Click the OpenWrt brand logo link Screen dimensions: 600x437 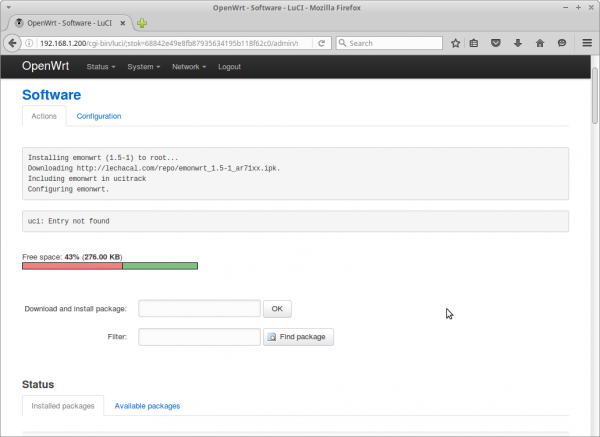click(46, 66)
